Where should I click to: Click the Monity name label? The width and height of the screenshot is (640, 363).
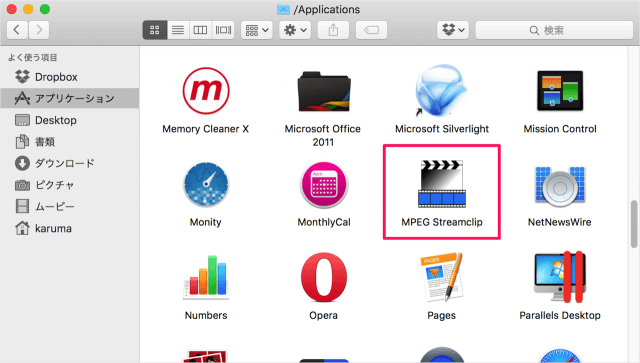(206, 222)
